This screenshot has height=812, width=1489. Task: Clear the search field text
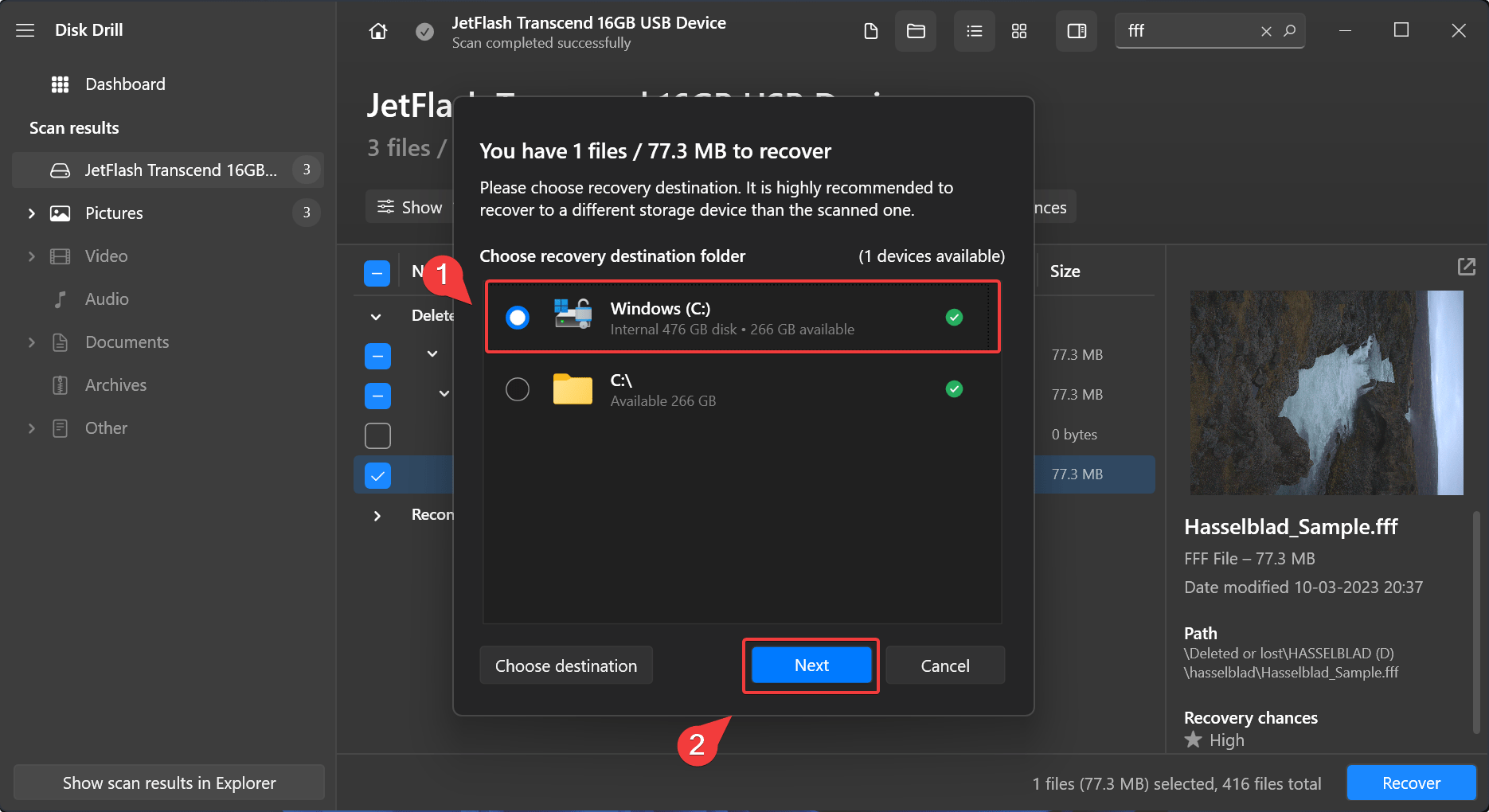pyautogui.click(x=1266, y=31)
